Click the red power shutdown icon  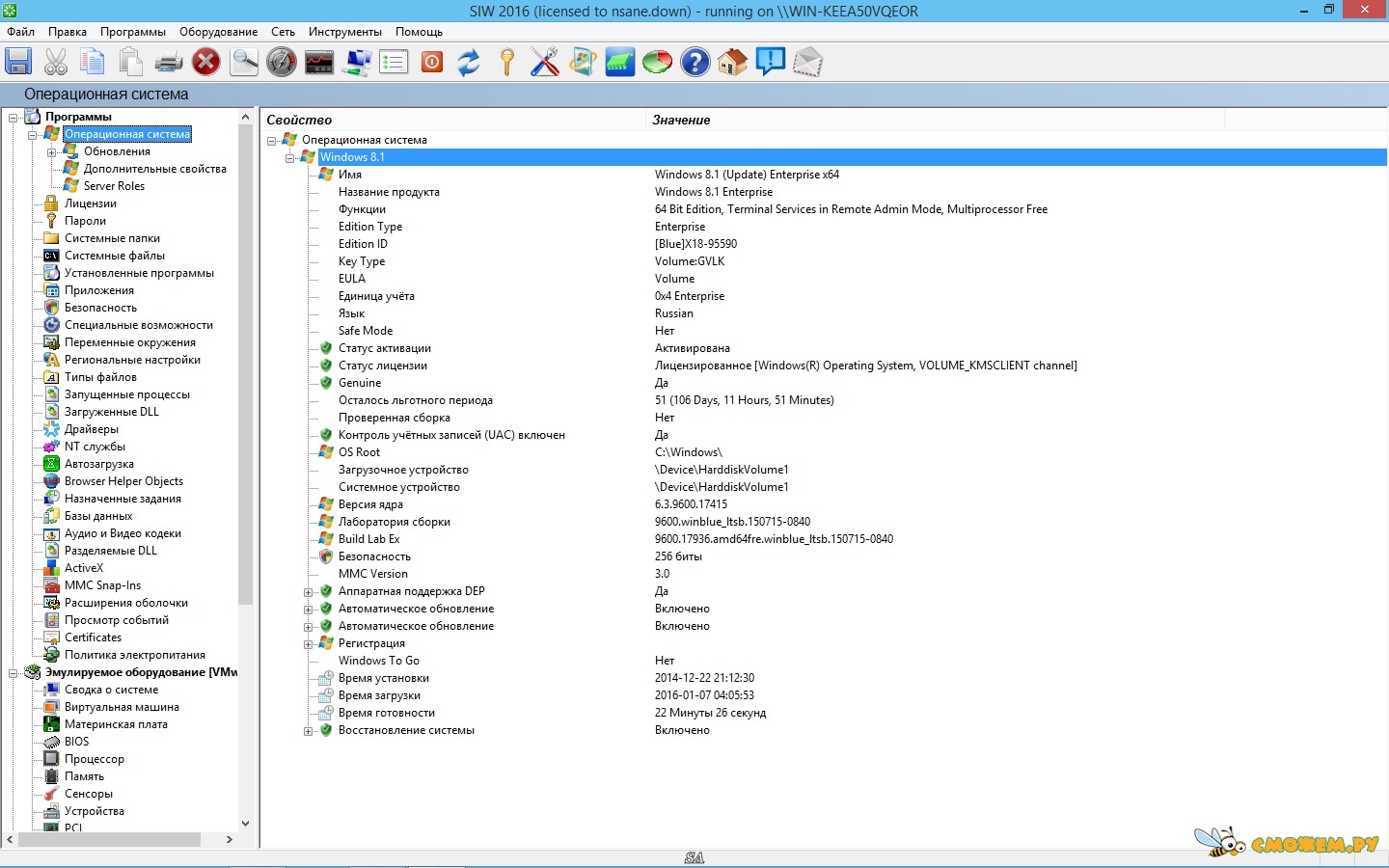pos(432,63)
